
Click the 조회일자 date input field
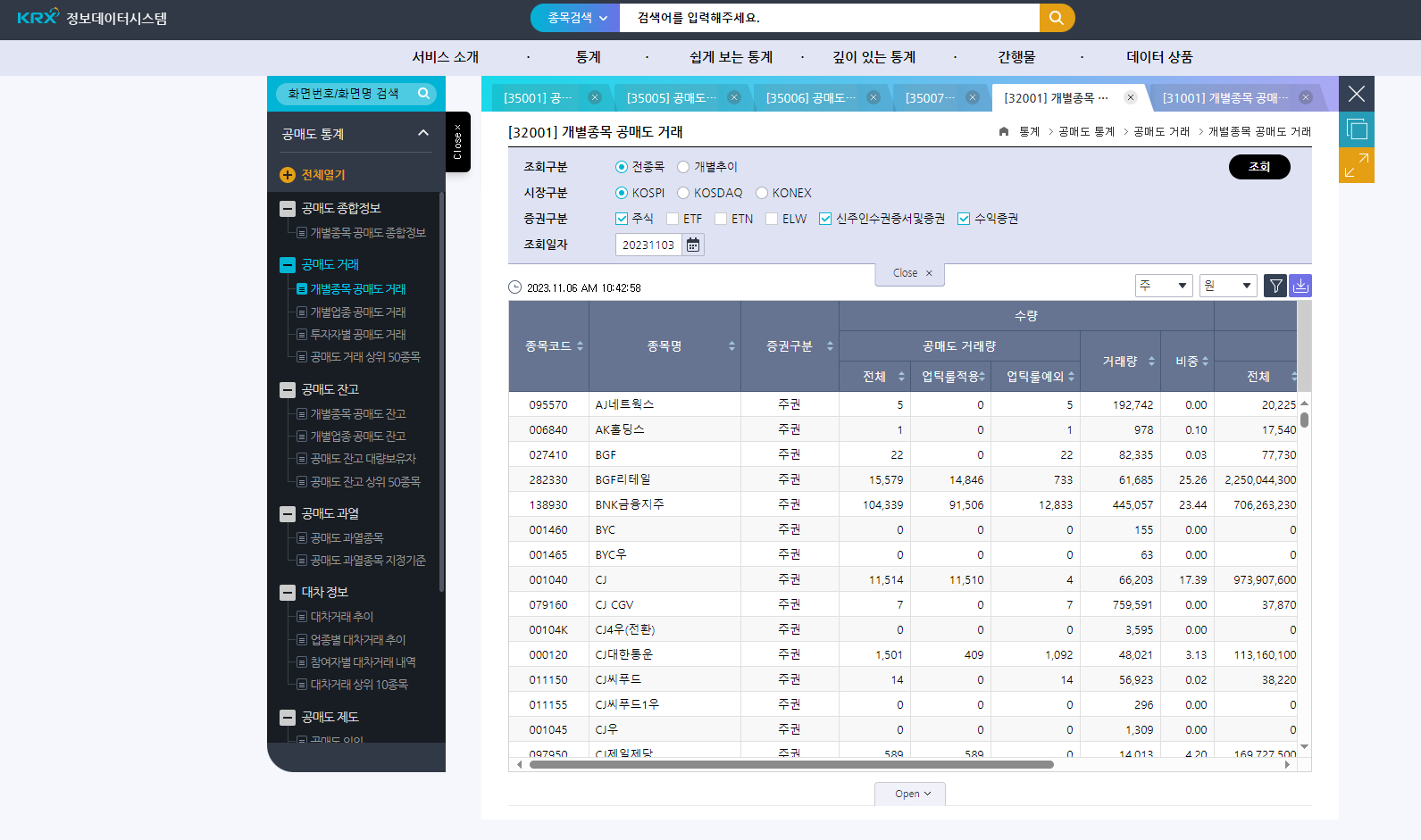click(648, 245)
